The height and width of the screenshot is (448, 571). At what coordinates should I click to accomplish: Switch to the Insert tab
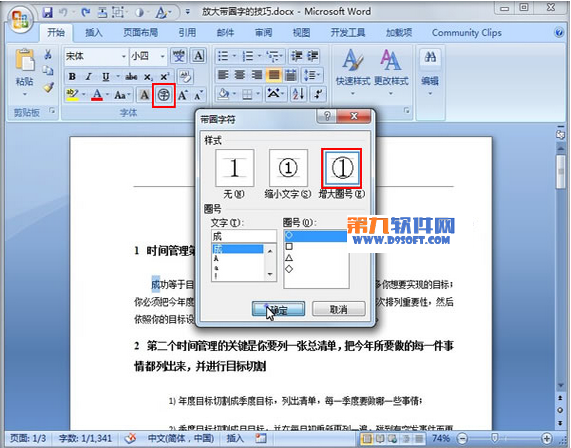(93, 33)
